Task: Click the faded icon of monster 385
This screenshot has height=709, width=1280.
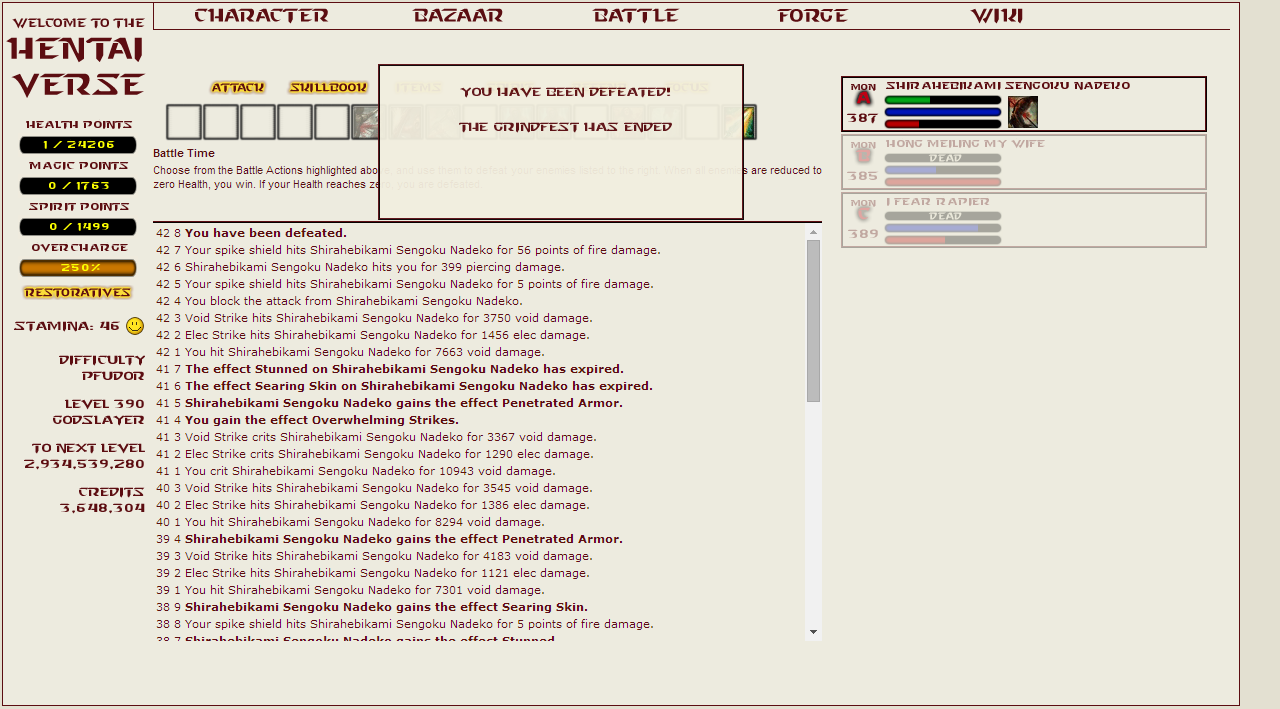Action: pyautogui.click(x=863, y=157)
